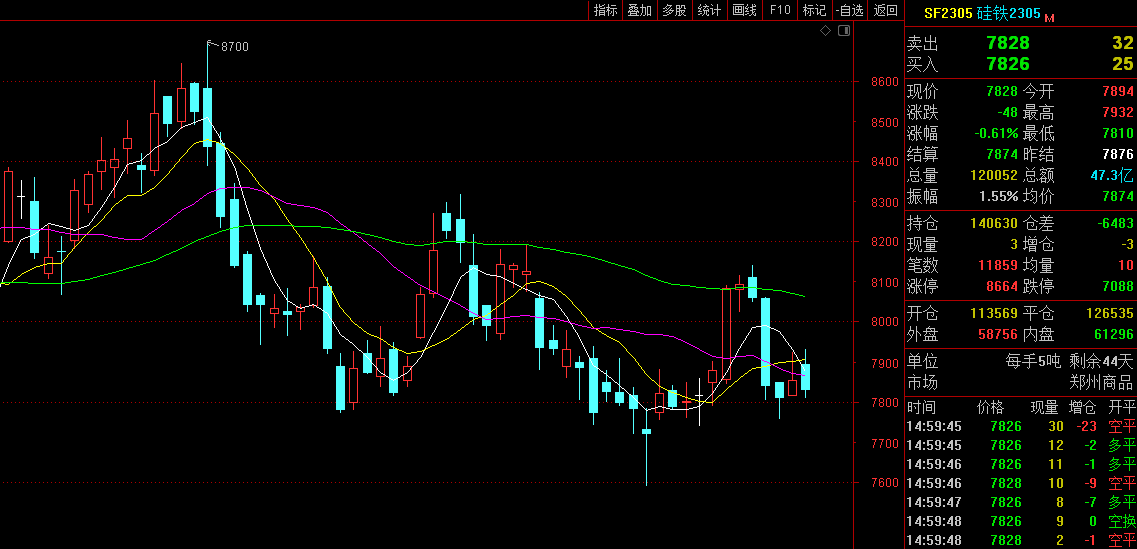Remove from watchlist via -自选

pos(849,10)
